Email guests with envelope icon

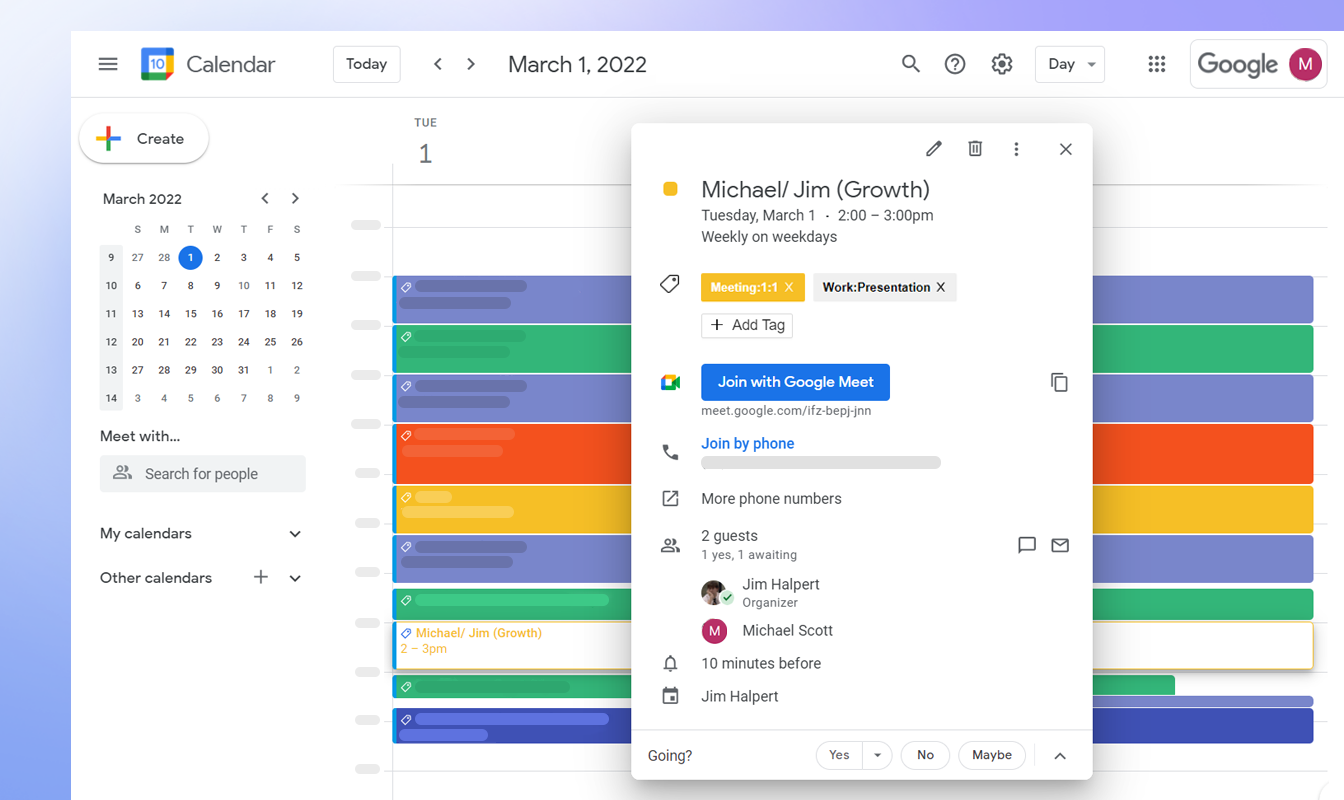1060,545
